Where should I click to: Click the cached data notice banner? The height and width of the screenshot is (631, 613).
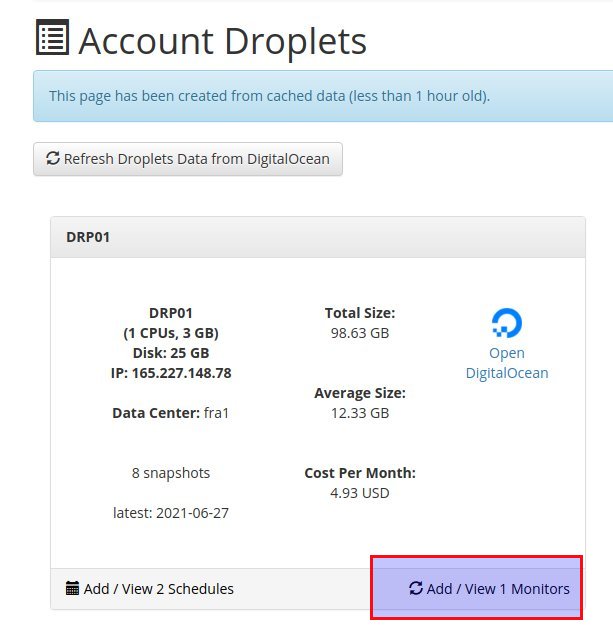point(323,96)
